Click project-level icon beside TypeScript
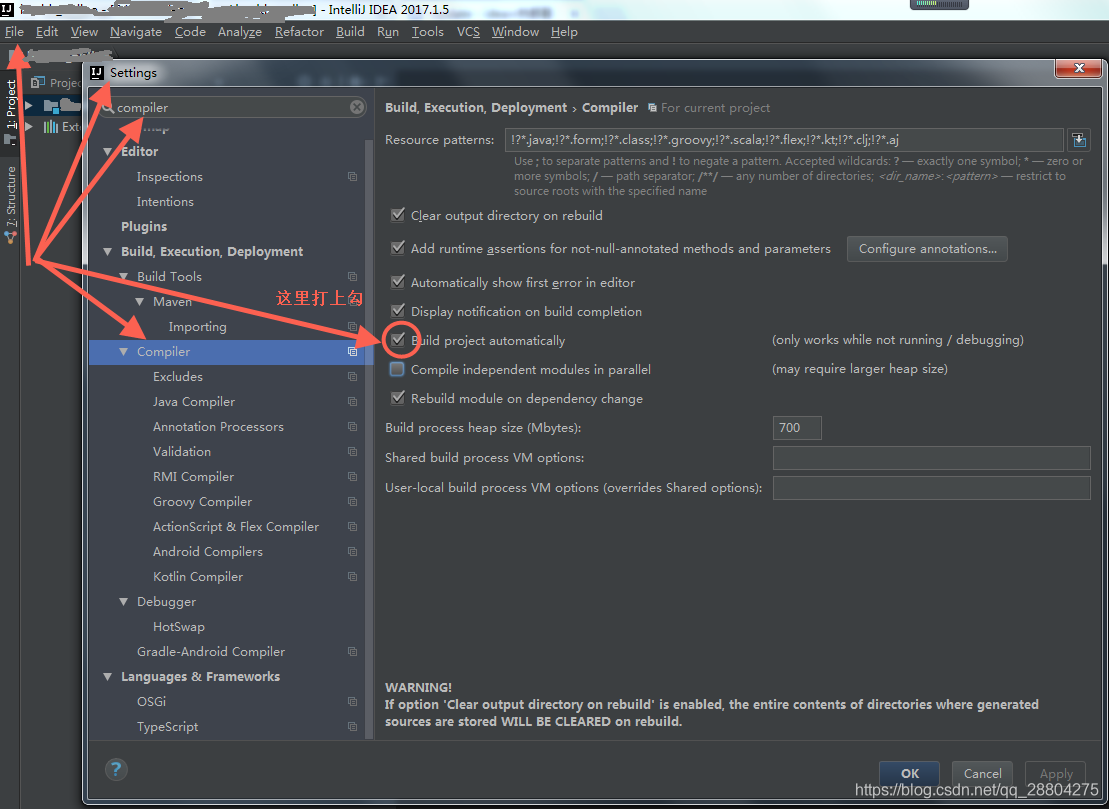 coord(352,726)
